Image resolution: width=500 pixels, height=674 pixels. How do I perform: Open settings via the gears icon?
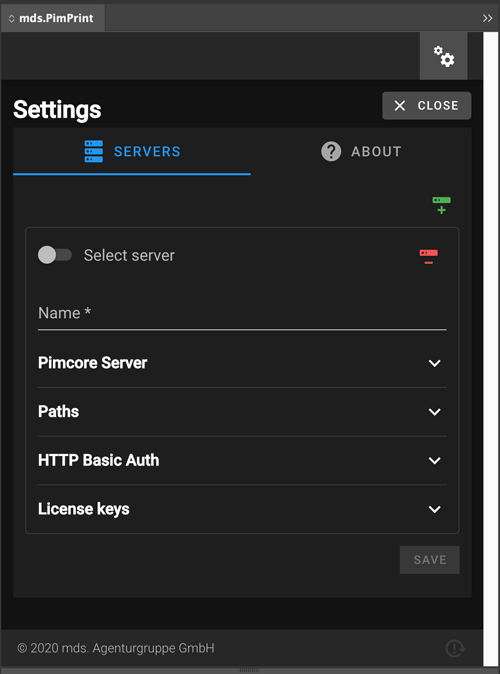(443, 56)
